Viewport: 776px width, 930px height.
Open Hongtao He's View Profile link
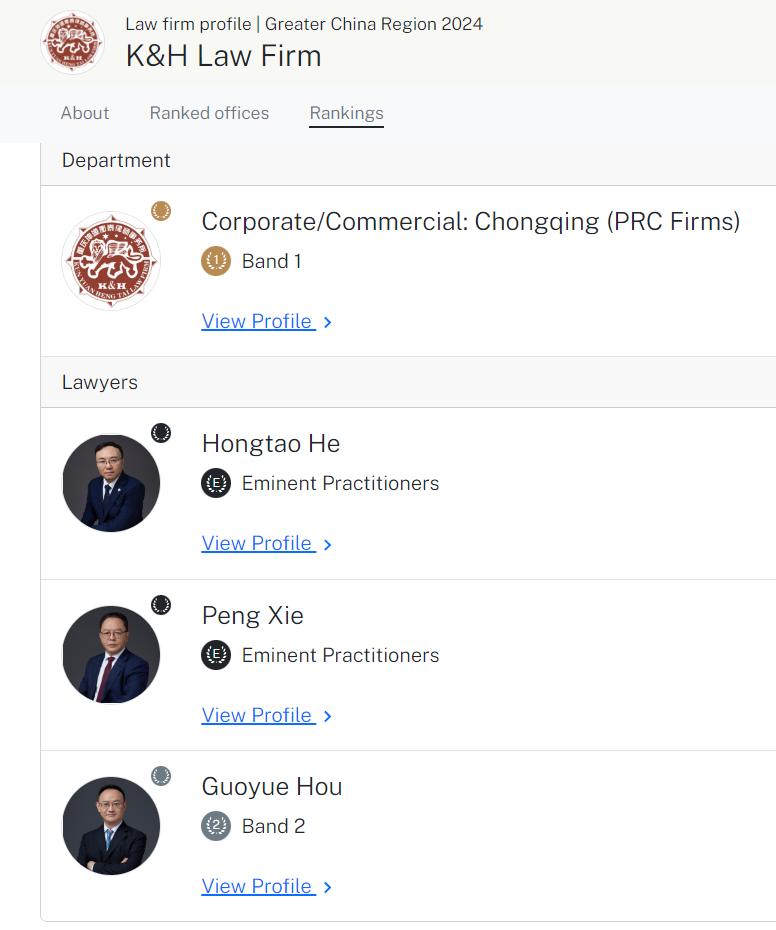click(258, 543)
